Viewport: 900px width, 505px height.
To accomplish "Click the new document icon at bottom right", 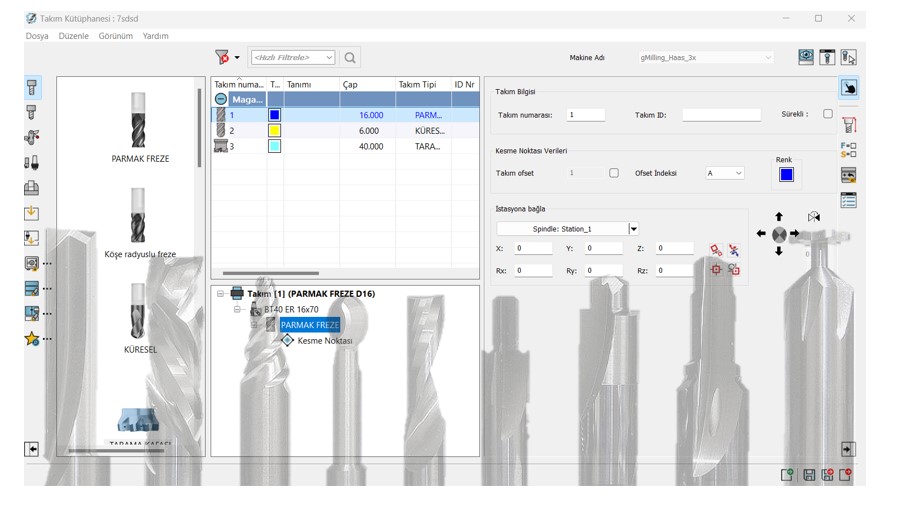I will pos(787,474).
